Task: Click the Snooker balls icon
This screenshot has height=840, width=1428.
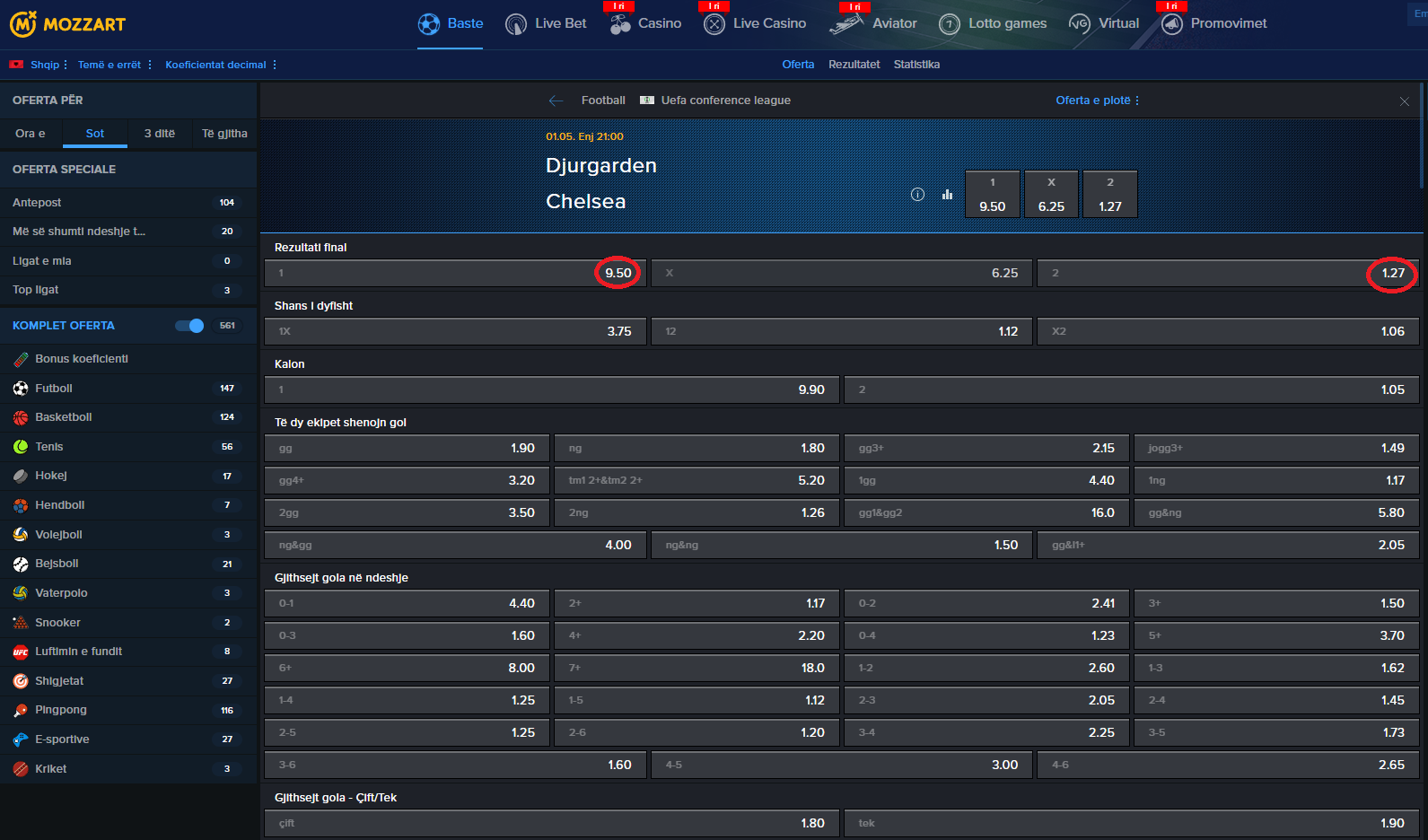Action: [21, 623]
